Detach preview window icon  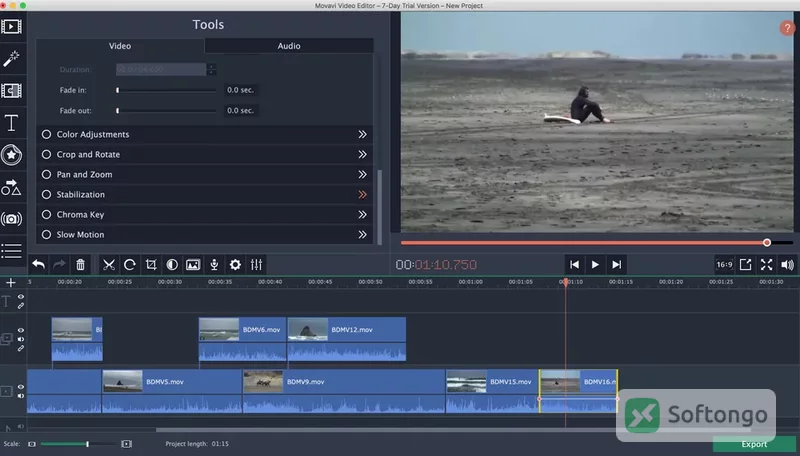click(x=745, y=264)
